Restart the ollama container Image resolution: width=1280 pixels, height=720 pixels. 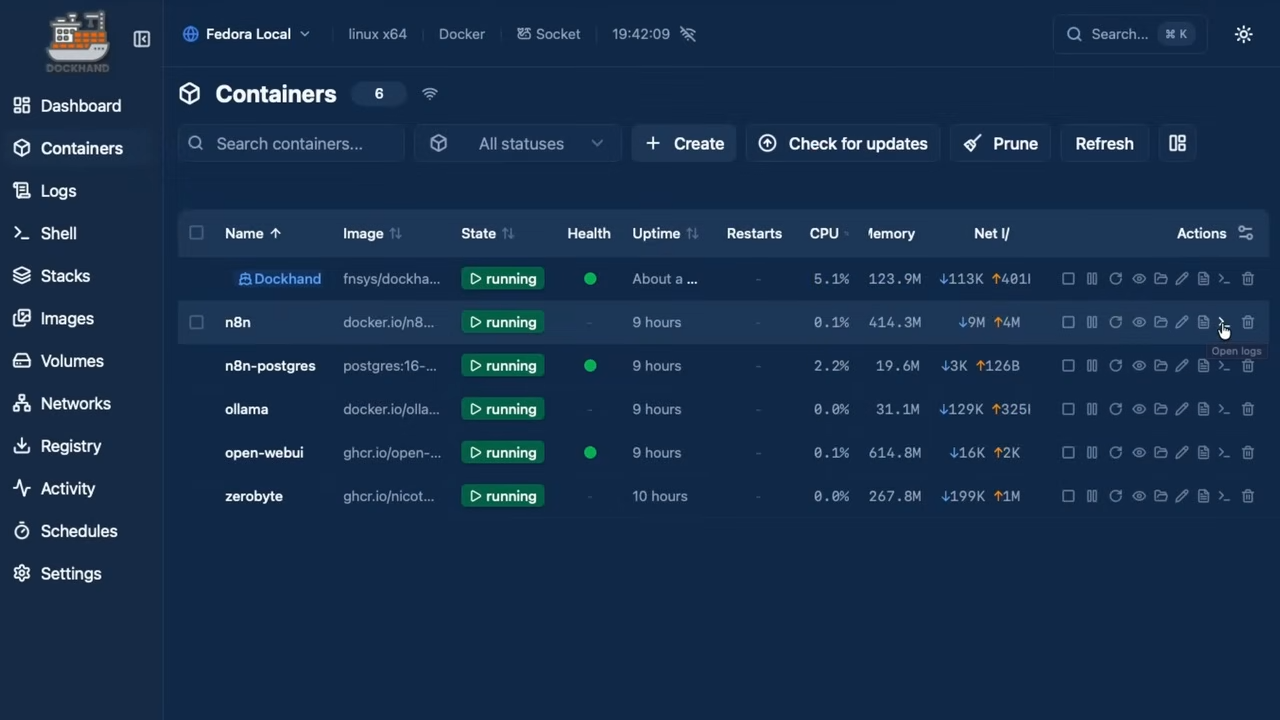1115,409
